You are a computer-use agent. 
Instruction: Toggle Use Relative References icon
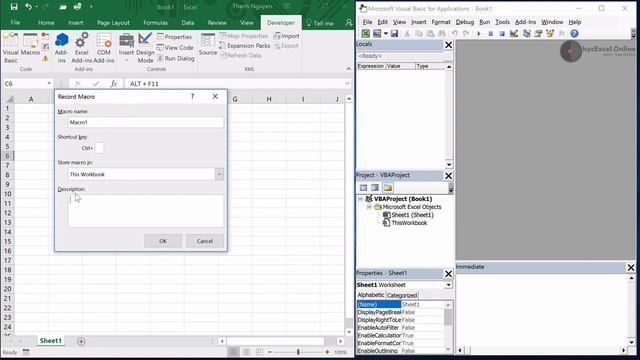point(45,47)
